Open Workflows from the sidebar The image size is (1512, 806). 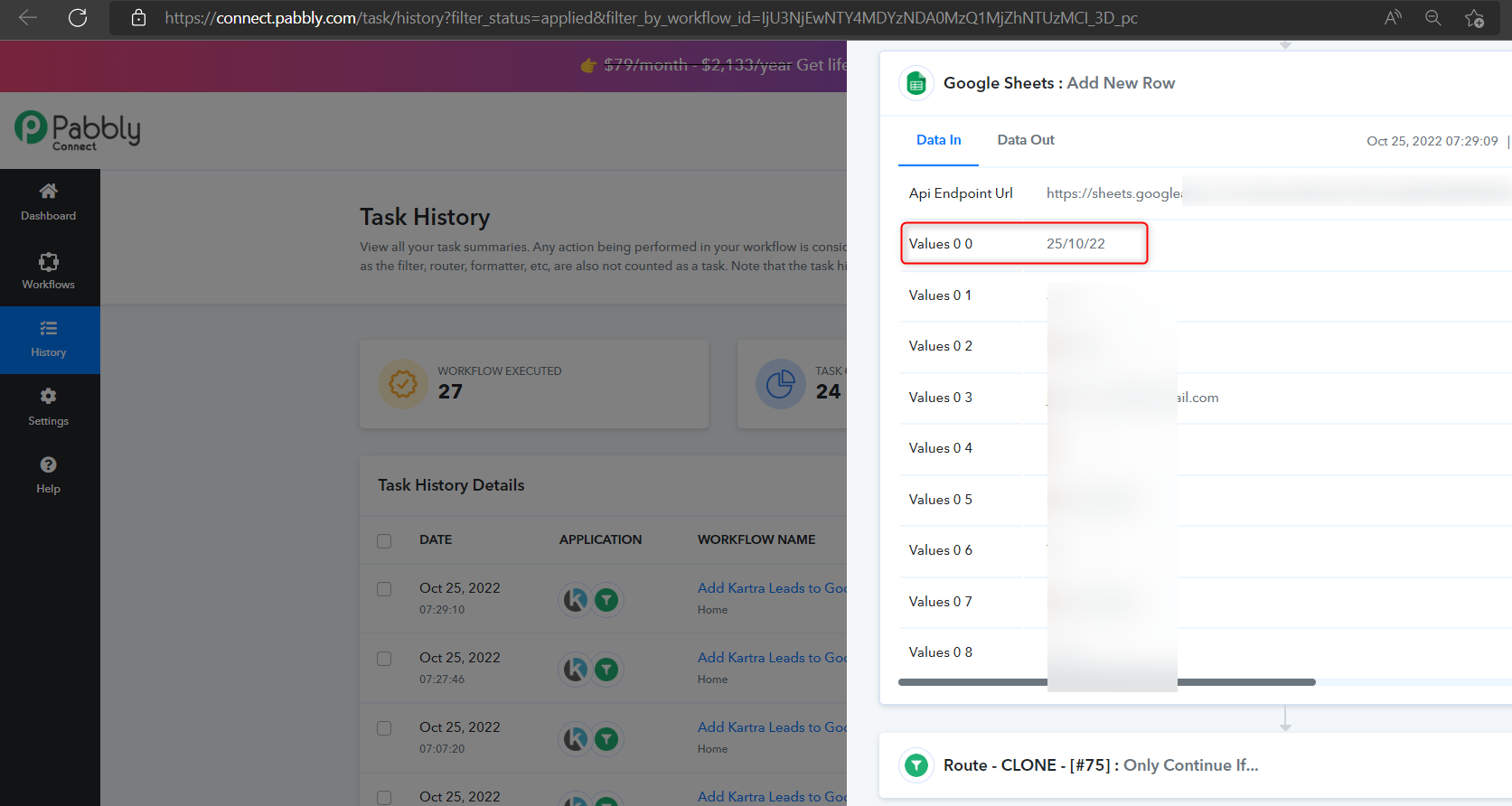click(49, 271)
